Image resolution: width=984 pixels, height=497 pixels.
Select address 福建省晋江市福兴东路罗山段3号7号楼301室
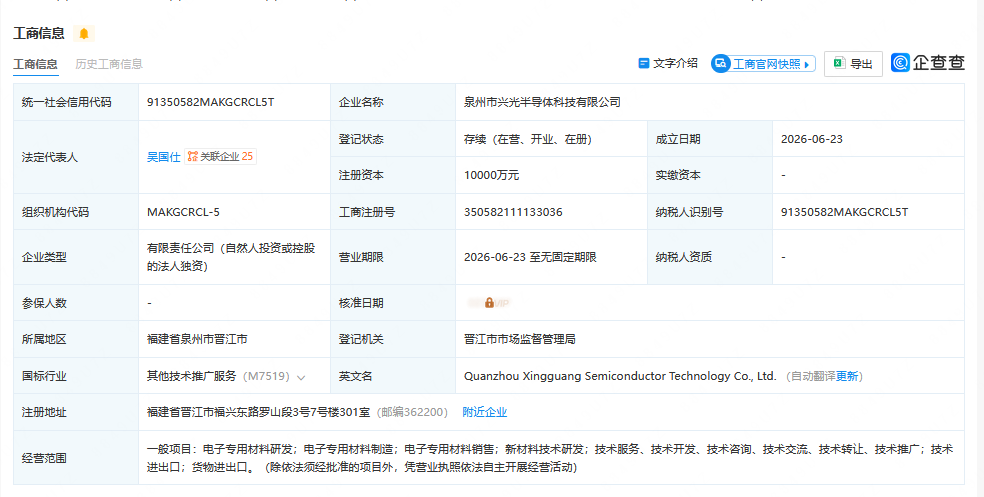pyautogui.click(x=259, y=412)
